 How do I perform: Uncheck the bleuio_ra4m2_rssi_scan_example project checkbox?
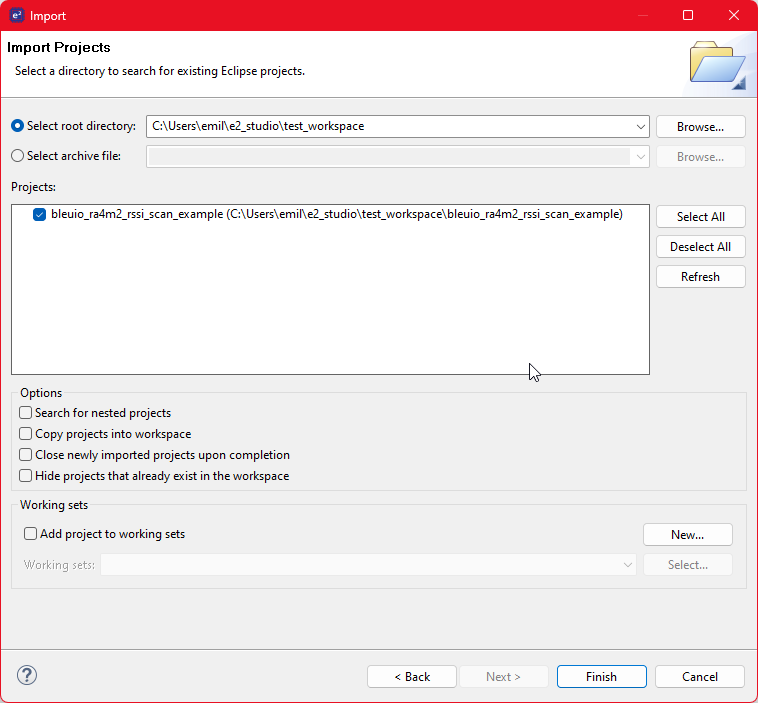(39, 215)
